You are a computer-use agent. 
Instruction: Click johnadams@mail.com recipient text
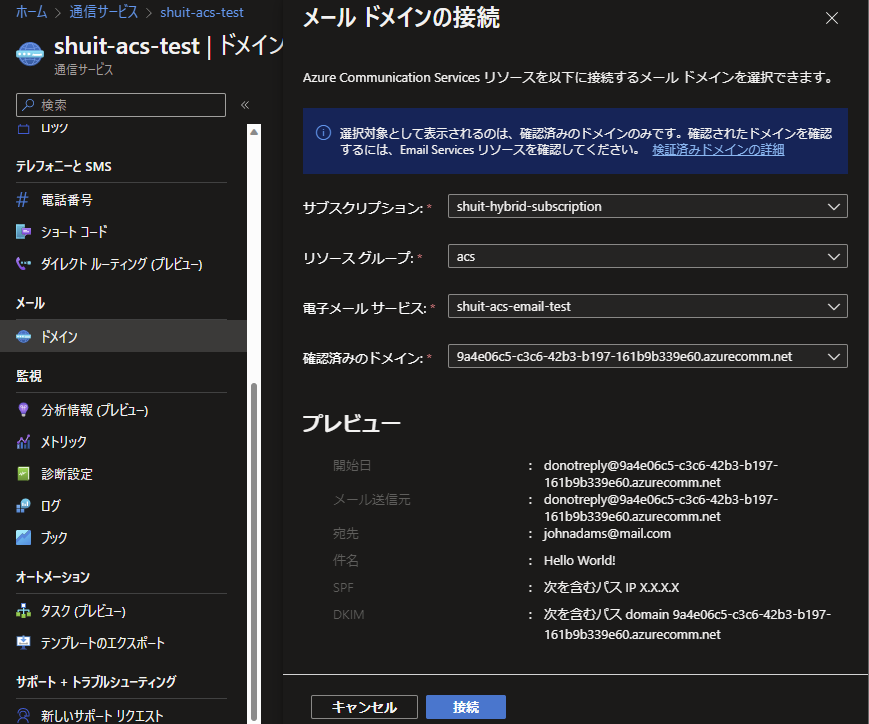pyautogui.click(x=607, y=533)
